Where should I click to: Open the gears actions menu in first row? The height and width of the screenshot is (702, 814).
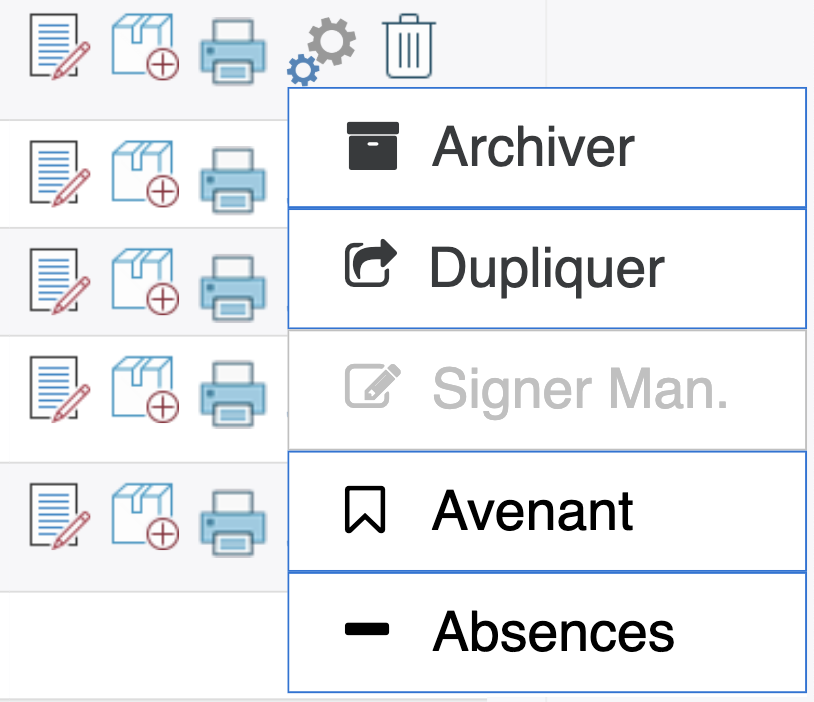pos(322,51)
